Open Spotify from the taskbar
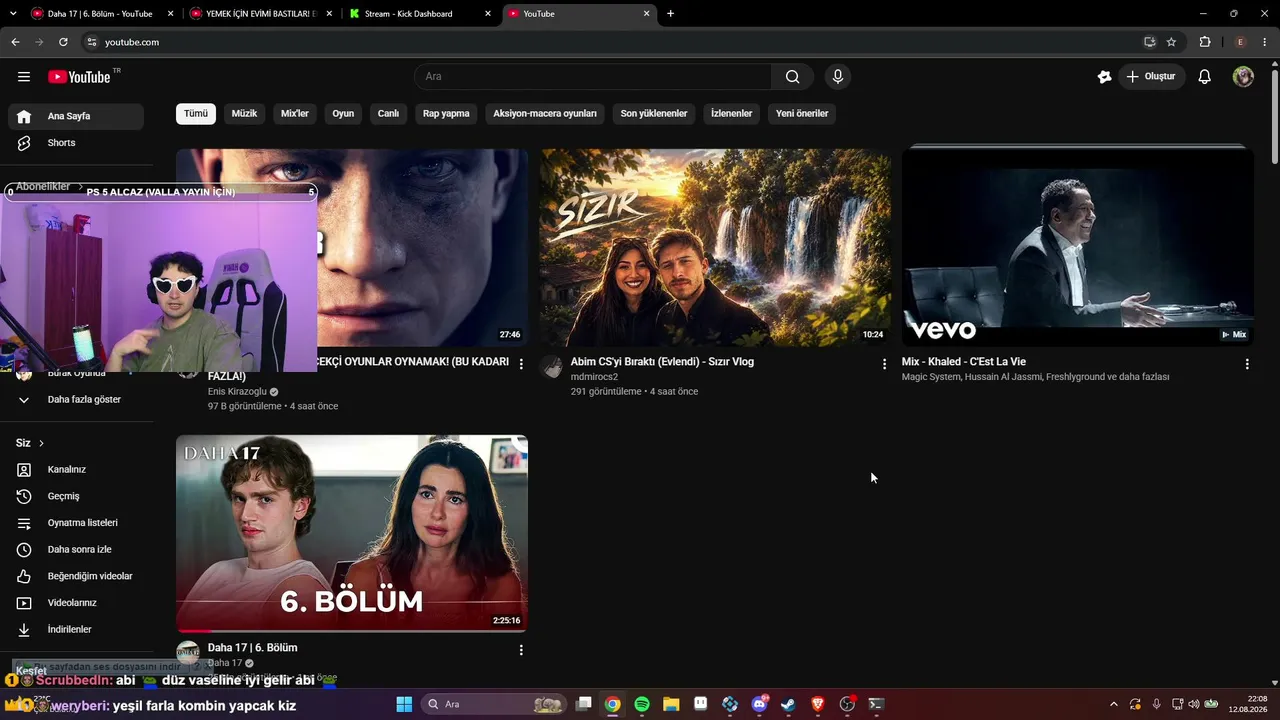Viewport: 1280px width, 720px height. click(642, 704)
